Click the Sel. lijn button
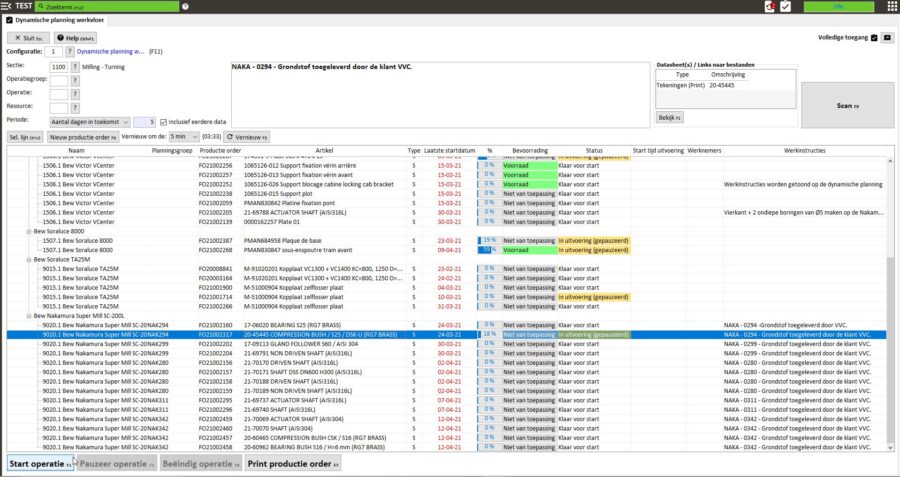This screenshot has height=477, width=900. click(25, 137)
